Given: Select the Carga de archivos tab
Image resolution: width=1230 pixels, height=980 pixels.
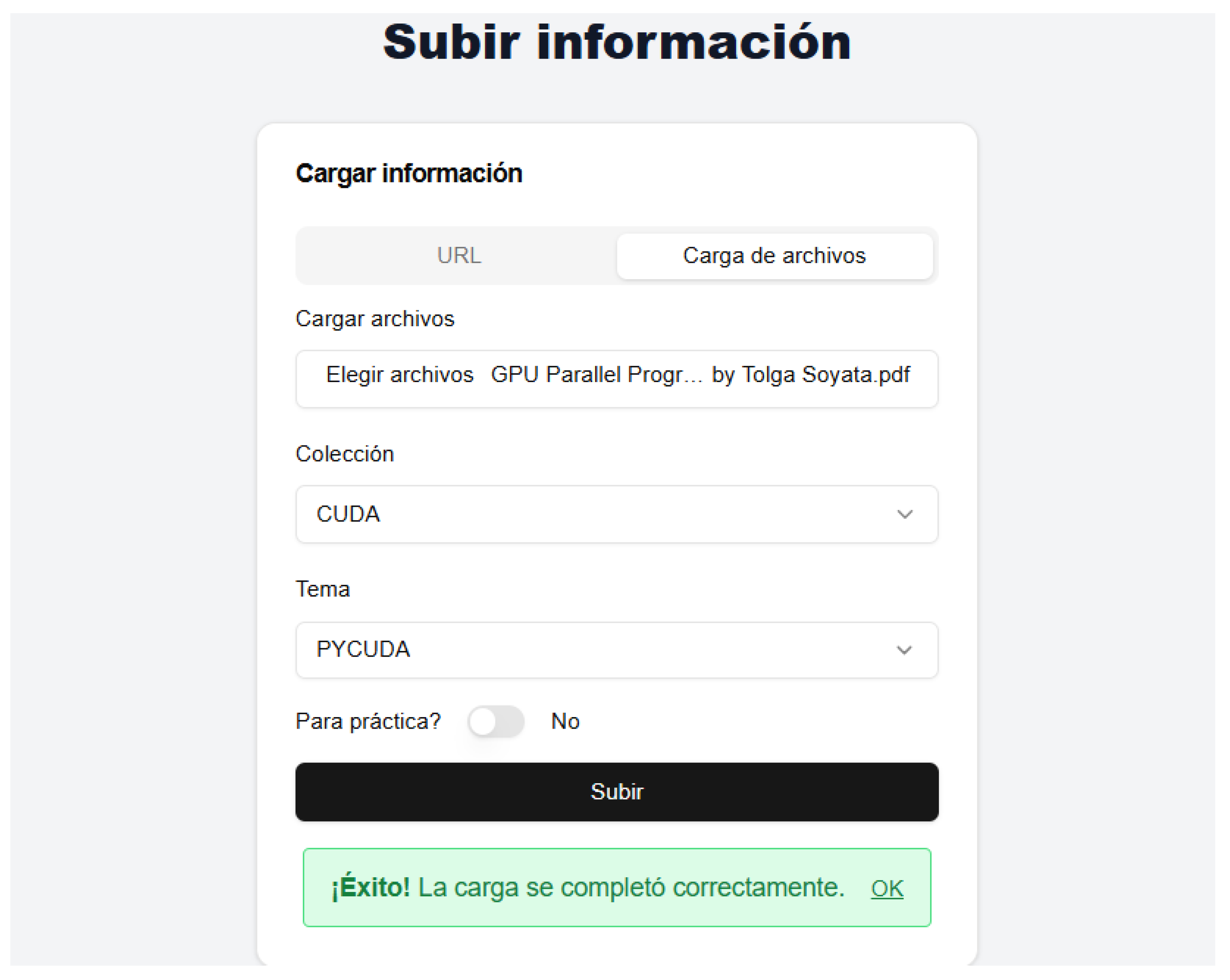Looking at the screenshot, I should (x=774, y=255).
